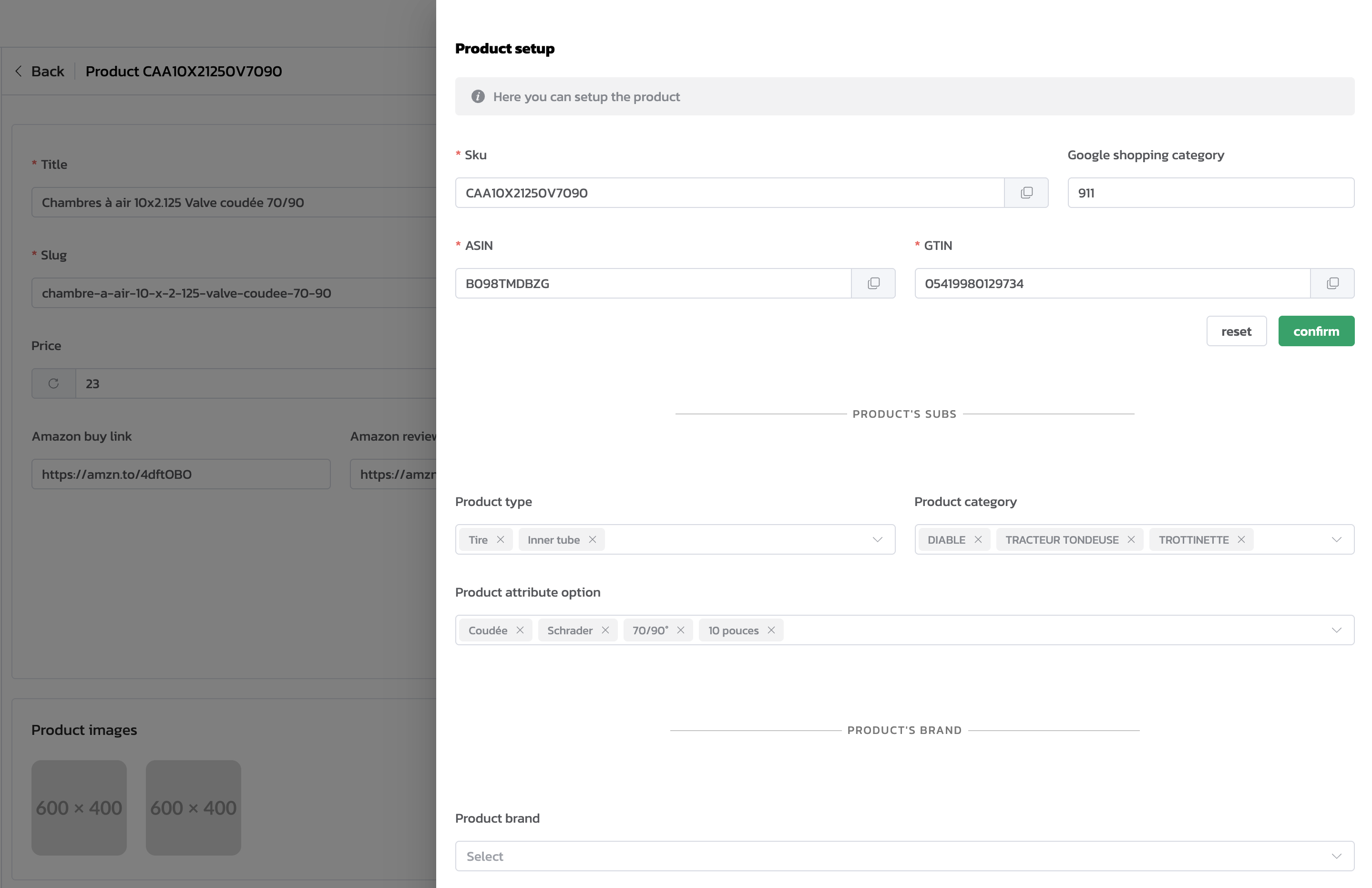Expand the Product category dropdown arrow
This screenshot has width=1372, height=888.
1336,539
